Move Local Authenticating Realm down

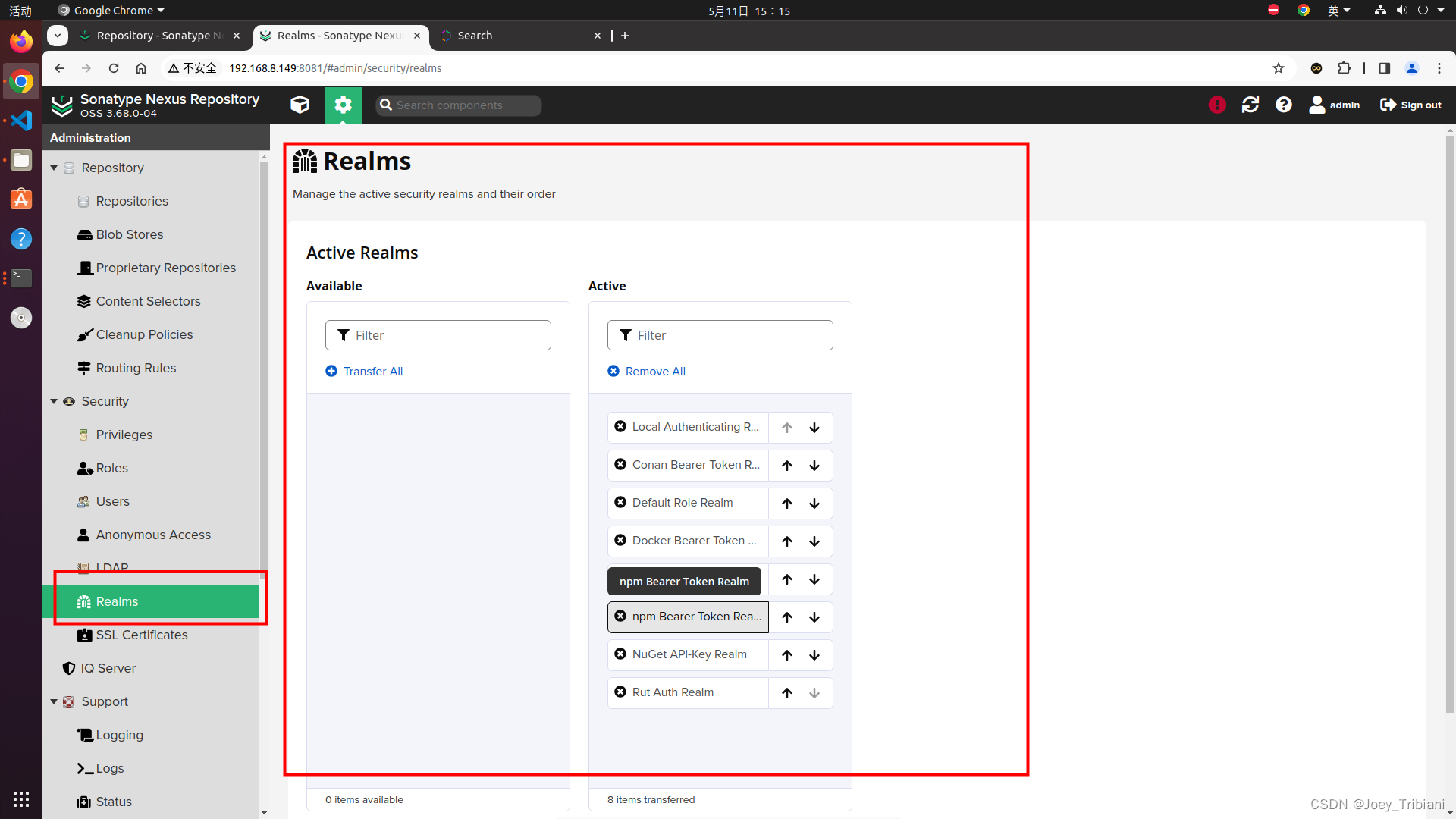(x=814, y=428)
